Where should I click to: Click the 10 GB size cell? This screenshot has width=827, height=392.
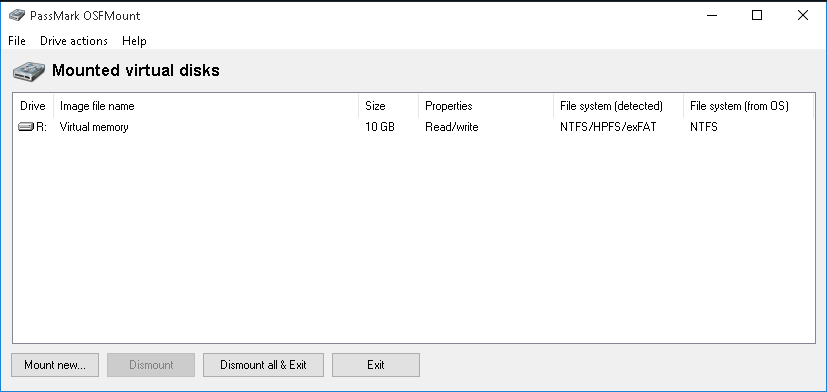click(380, 127)
